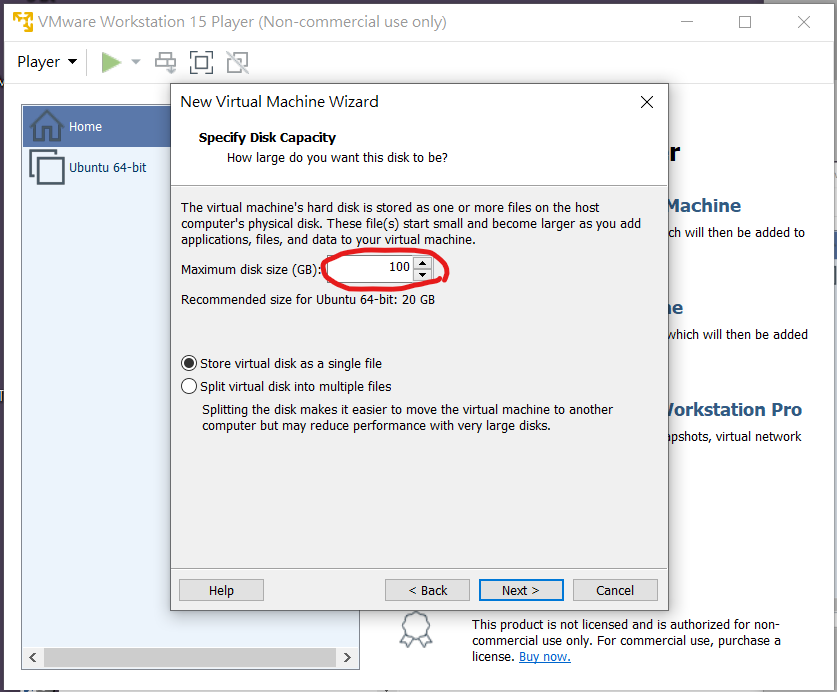Maximize the VMware Player window
The height and width of the screenshot is (692, 837).
[745, 22]
